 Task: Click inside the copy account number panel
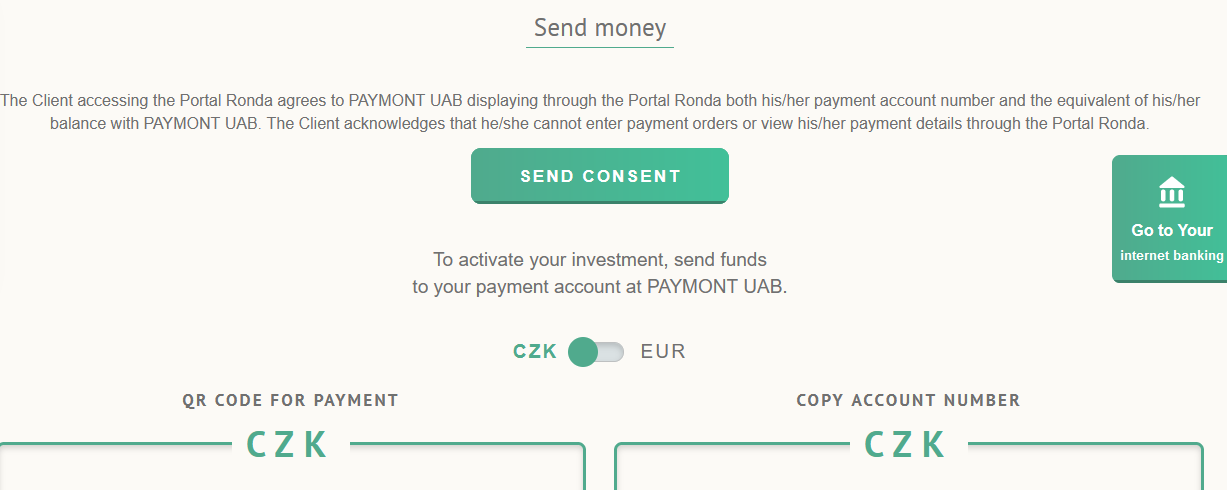pyautogui.click(x=908, y=474)
